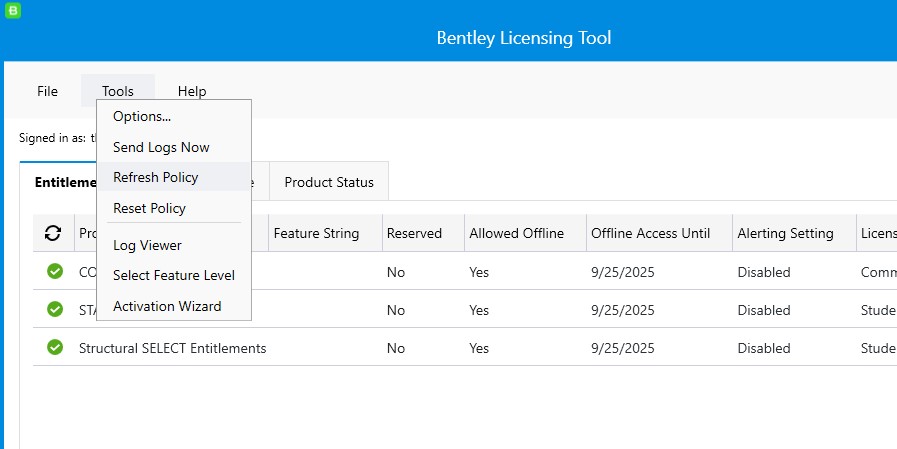Sort by Allowed Offline column header
The image size is (897, 449).
pos(516,233)
